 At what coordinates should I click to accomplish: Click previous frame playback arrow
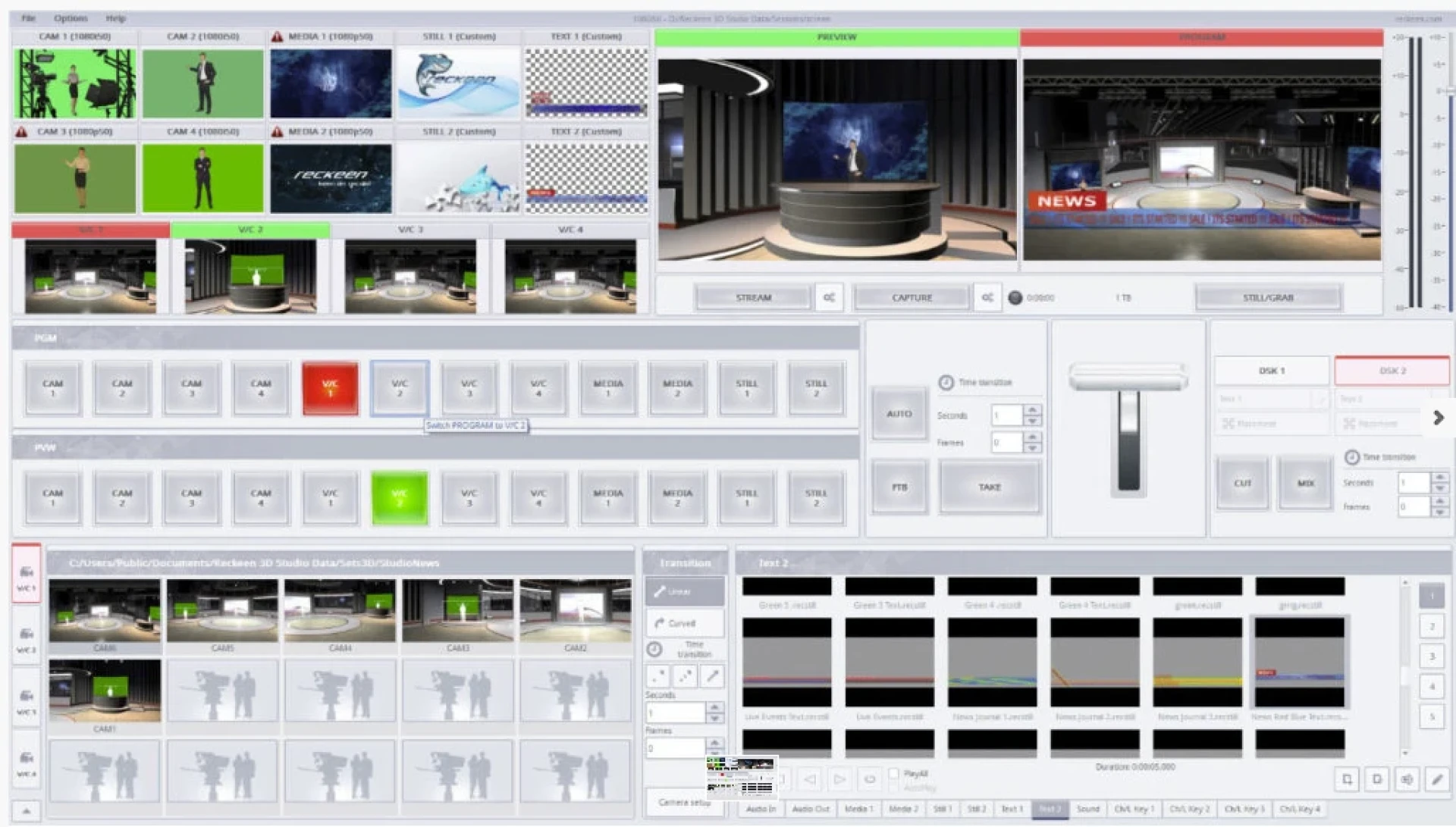pyautogui.click(x=810, y=778)
